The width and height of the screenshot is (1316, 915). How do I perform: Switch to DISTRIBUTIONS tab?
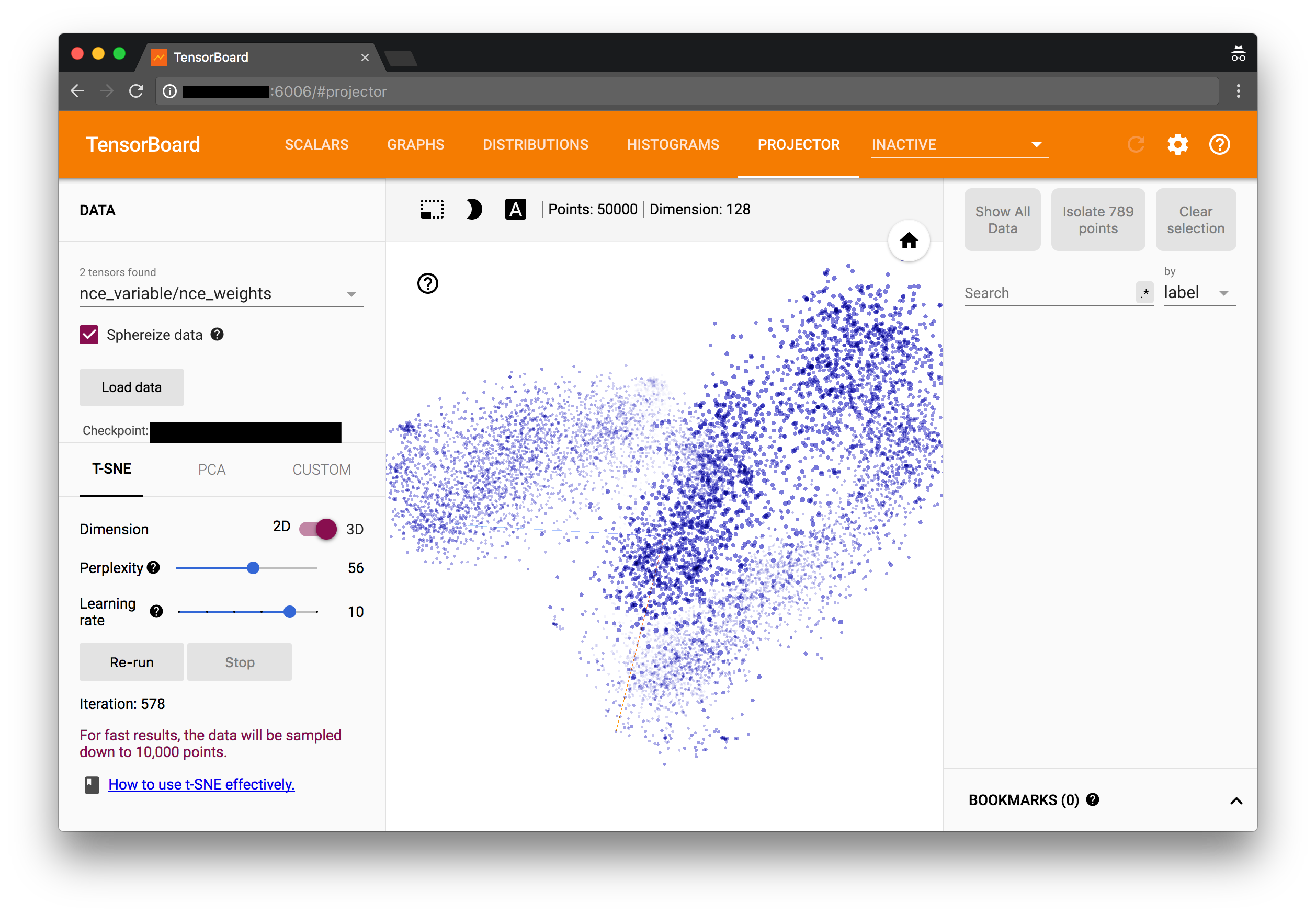point(535,144)
